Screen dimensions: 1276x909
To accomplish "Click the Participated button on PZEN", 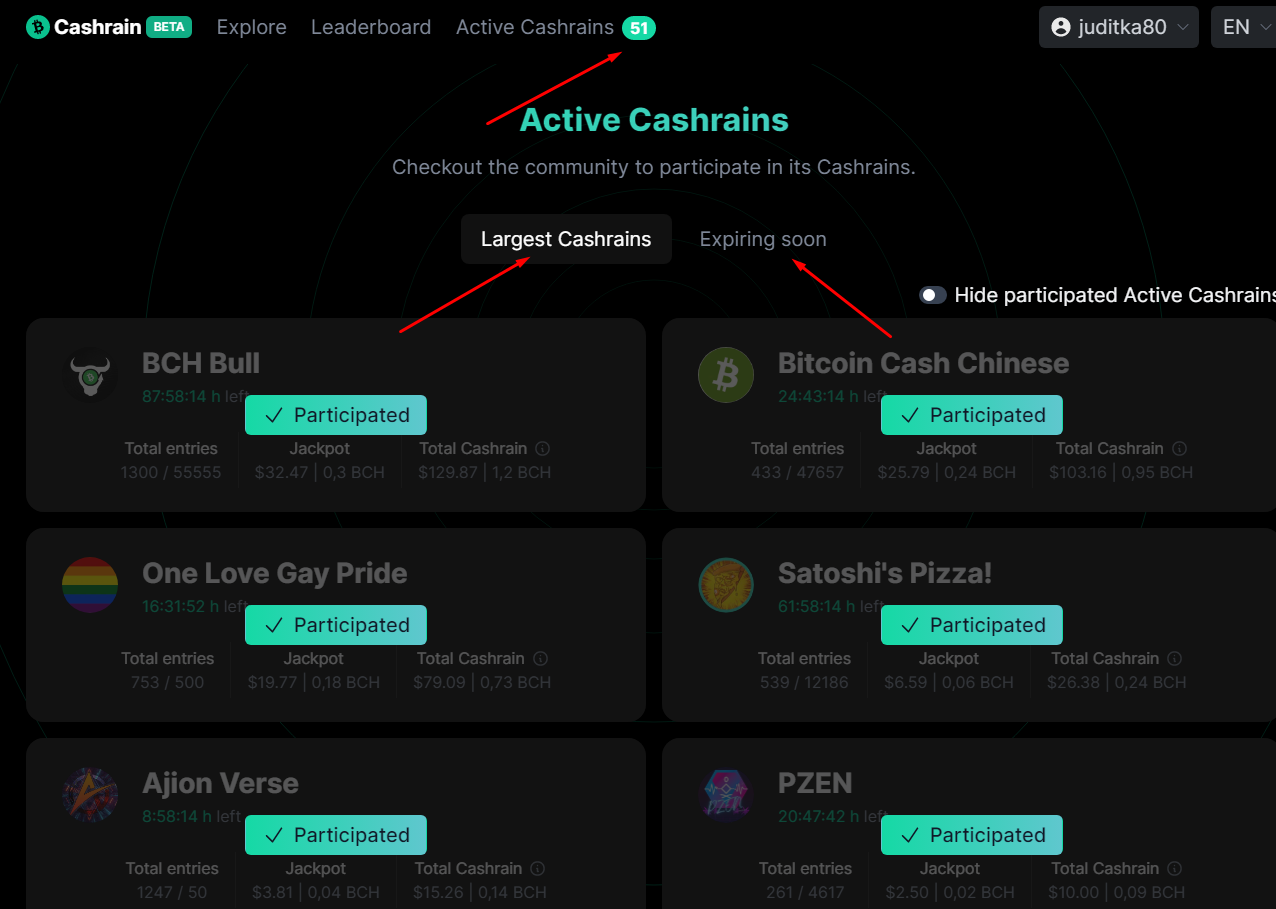I will click(x=972, y=835).
